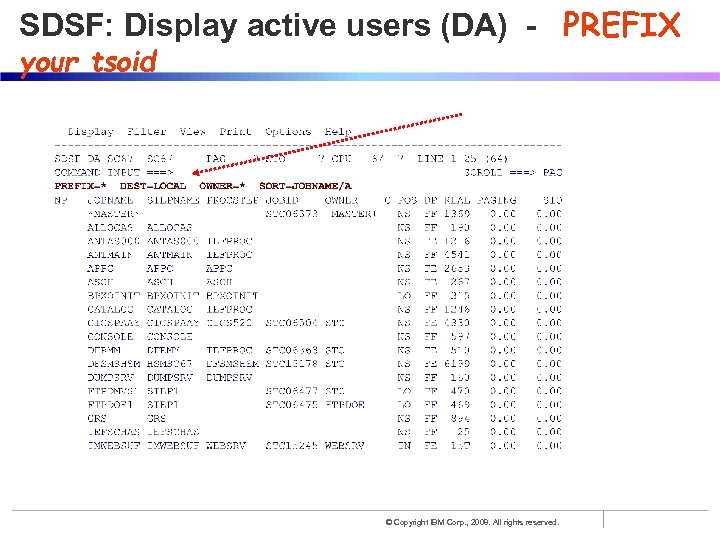Click the PAGING column header
The width and height of the screenshot is (720, 540).
pyautogui.click(x=497, y=200)
